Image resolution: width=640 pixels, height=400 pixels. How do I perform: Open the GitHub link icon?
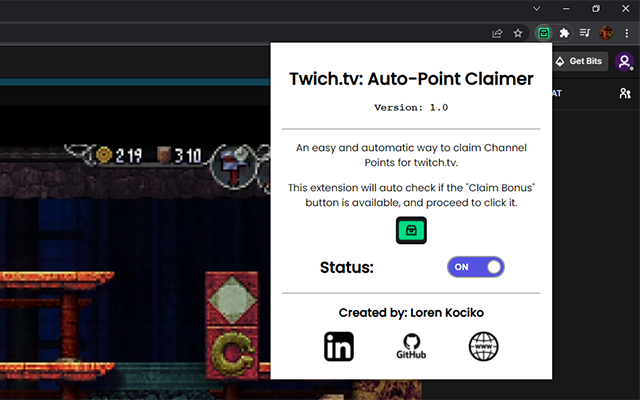(x=411, y=347)
